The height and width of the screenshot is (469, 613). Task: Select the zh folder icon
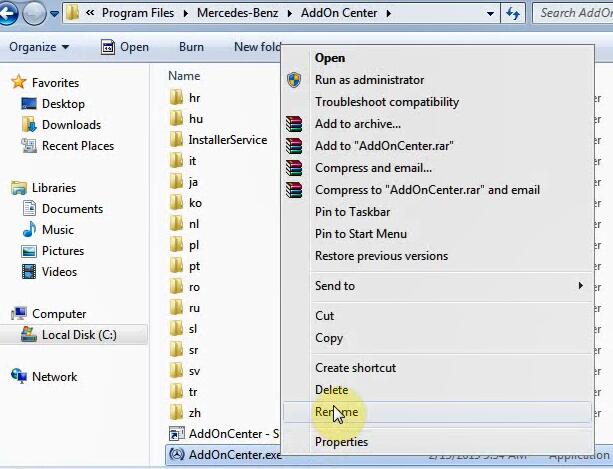176,413
